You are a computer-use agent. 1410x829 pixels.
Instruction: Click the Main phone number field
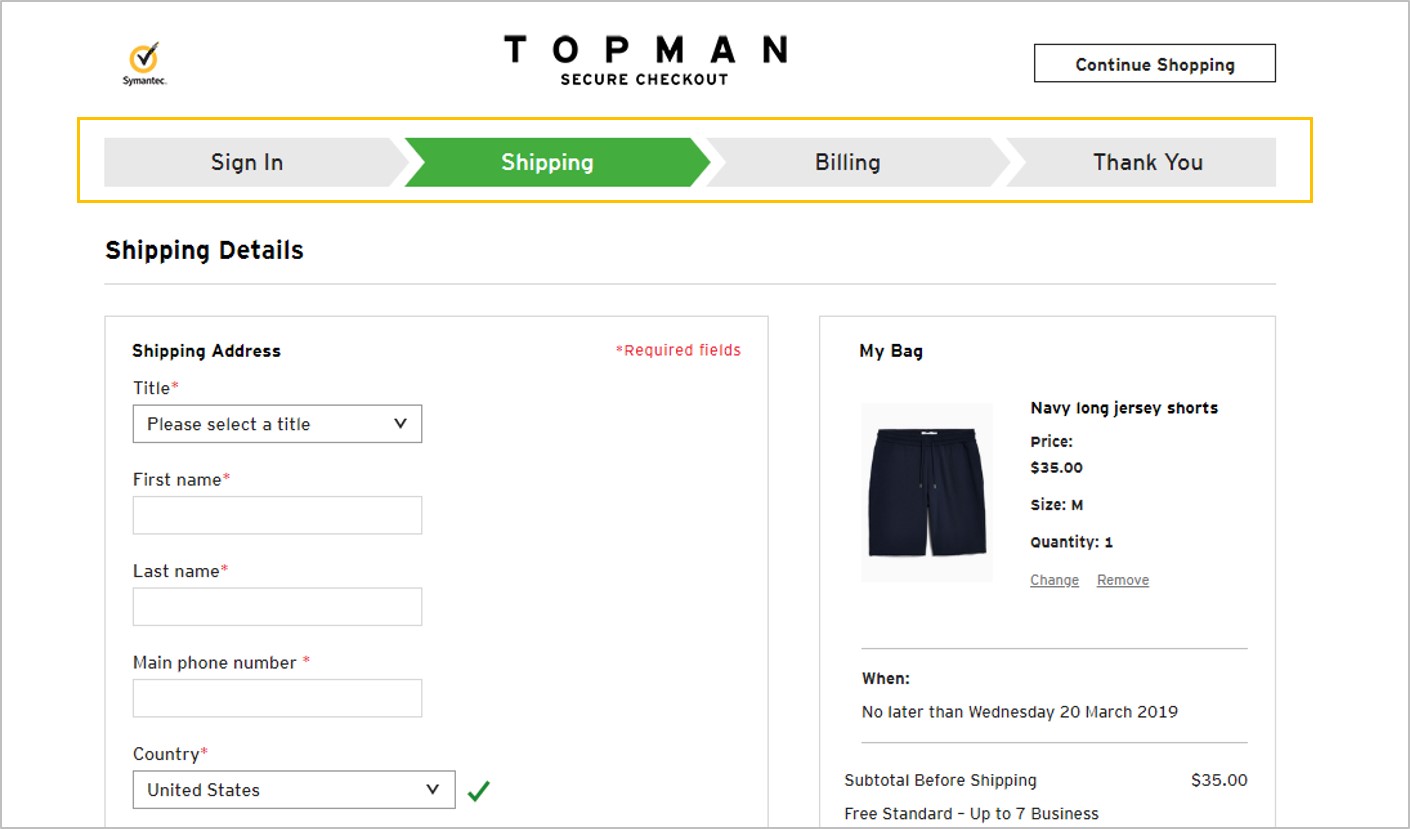tap(277, 698)
